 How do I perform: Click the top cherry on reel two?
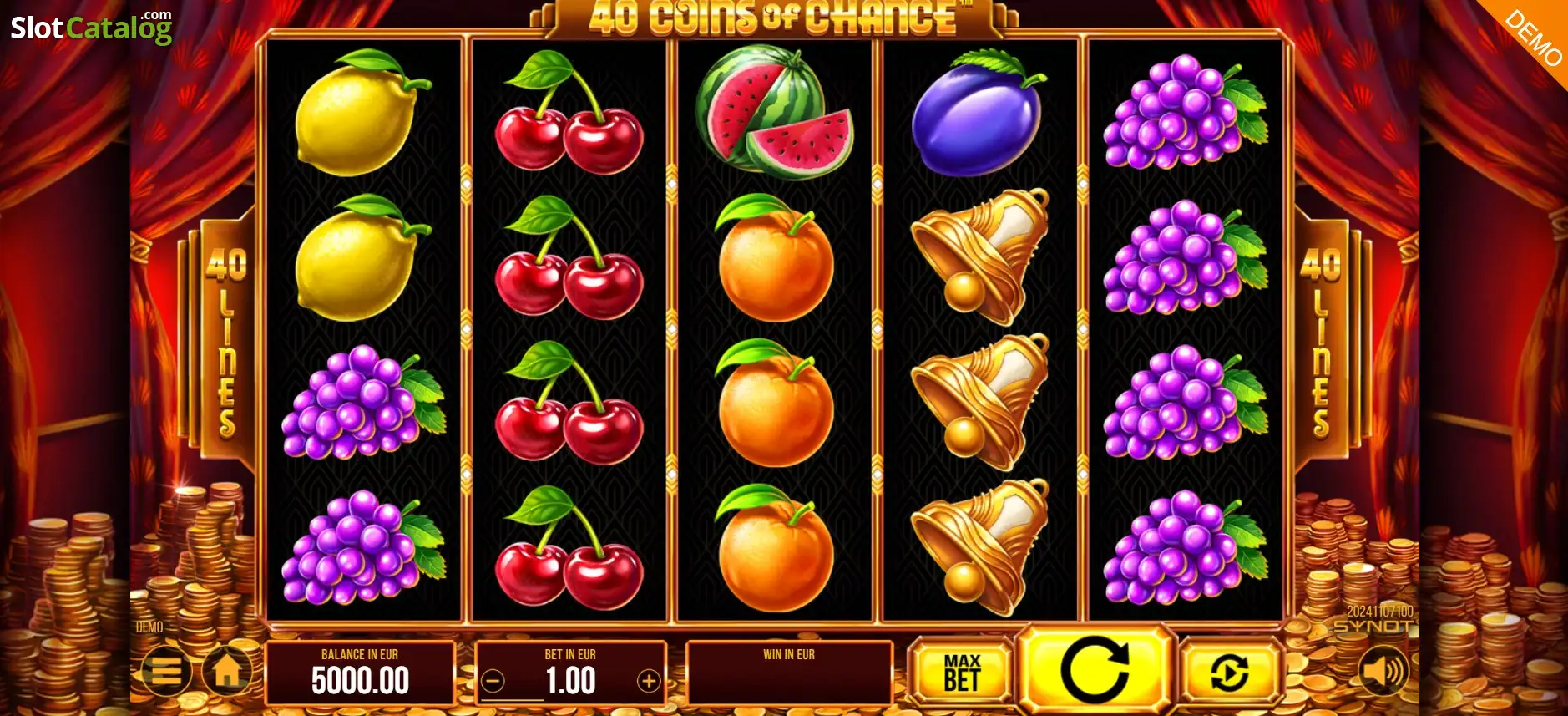coord(569,111)
